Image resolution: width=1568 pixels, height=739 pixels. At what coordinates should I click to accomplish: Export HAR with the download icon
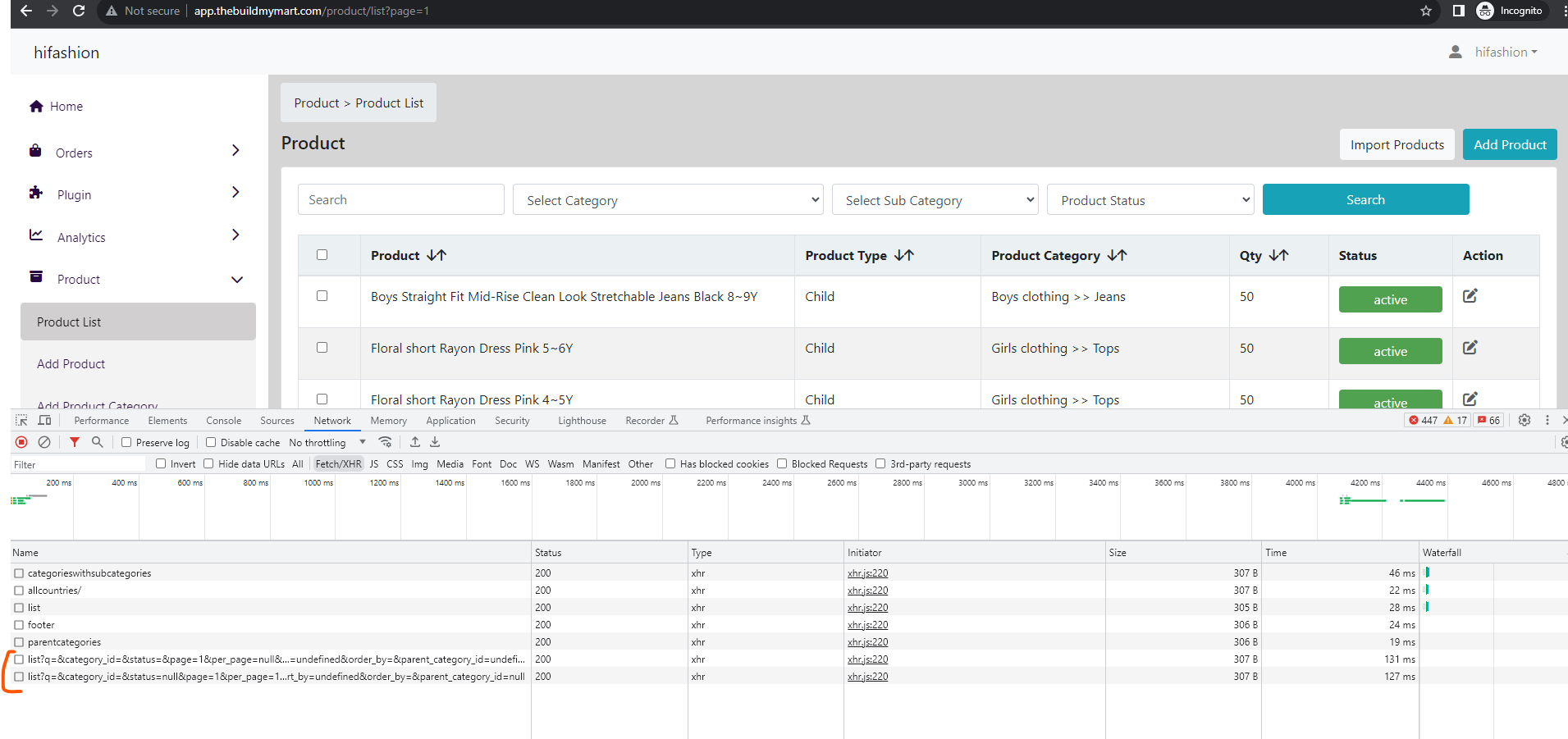(x=435, y=442)
